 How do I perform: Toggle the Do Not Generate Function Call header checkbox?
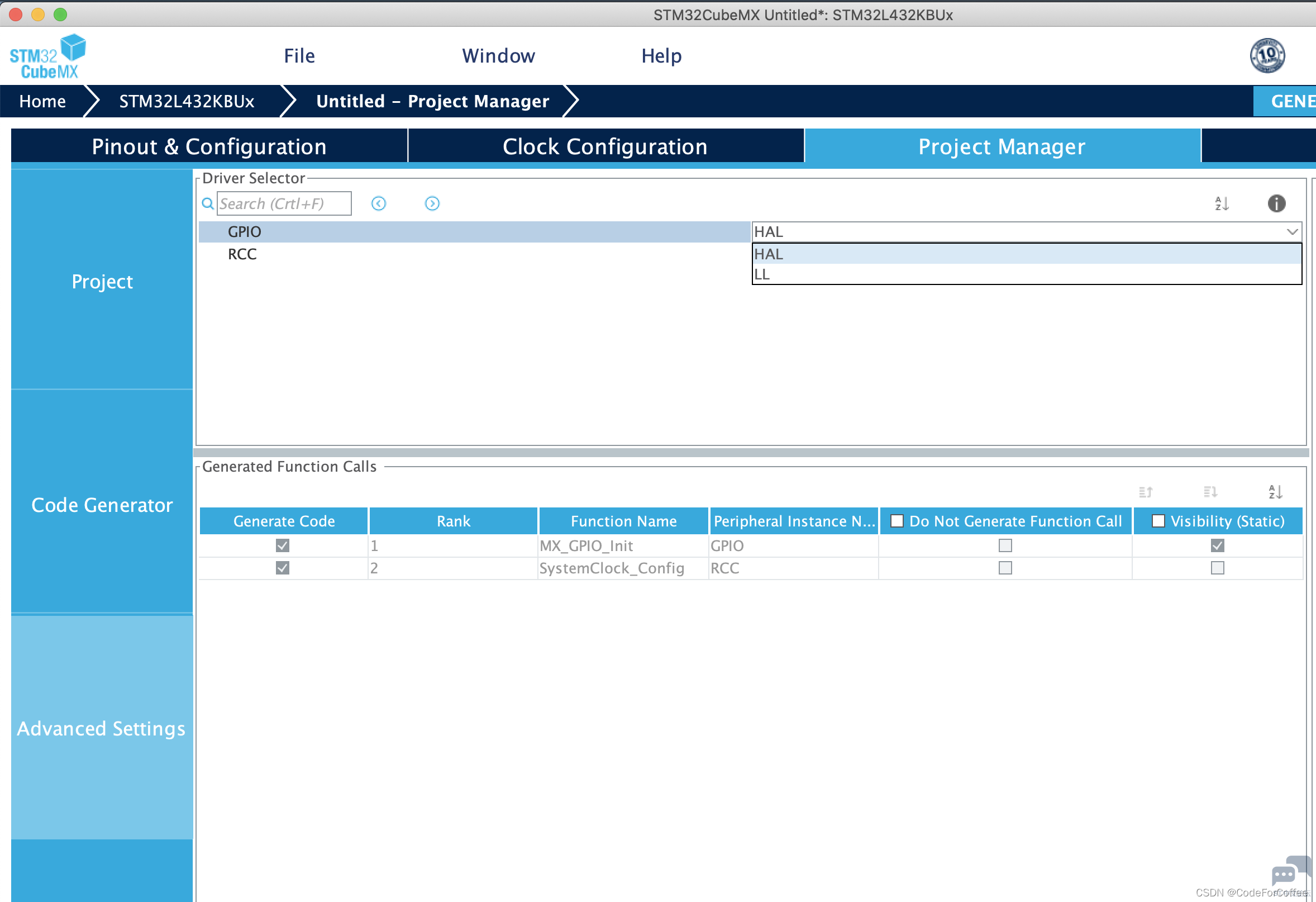pos(897,521)
